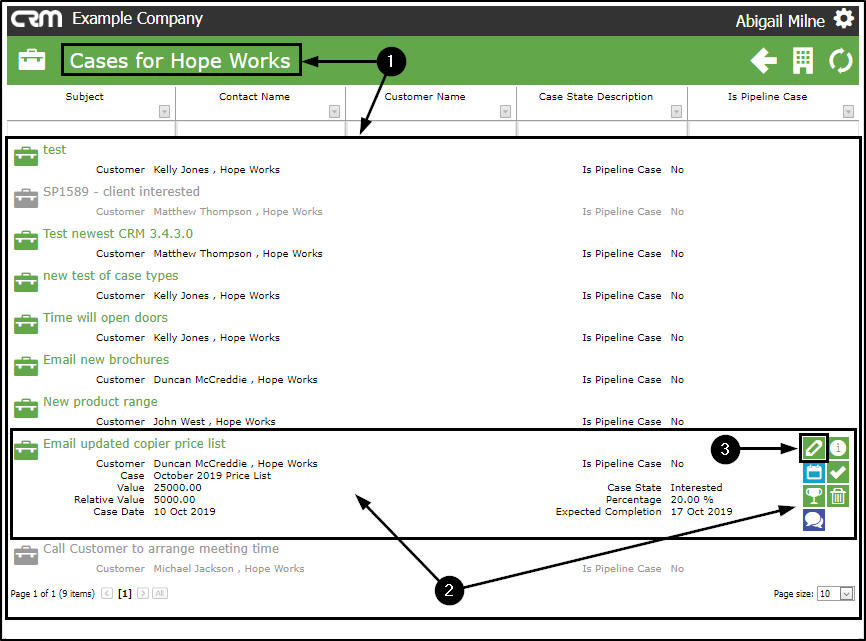Click 'John West , Hope Works' customer text
Viewport: 866px width, 641px height.
pos(214,421)
